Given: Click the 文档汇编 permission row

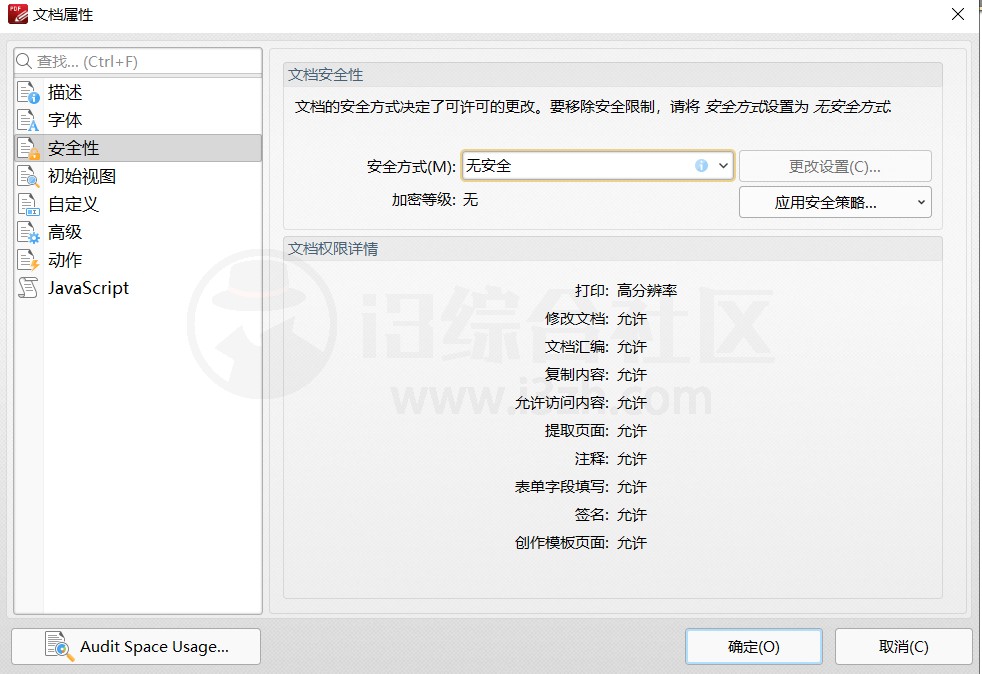Looking at the screenshot, I should click(x=596, y=346).
